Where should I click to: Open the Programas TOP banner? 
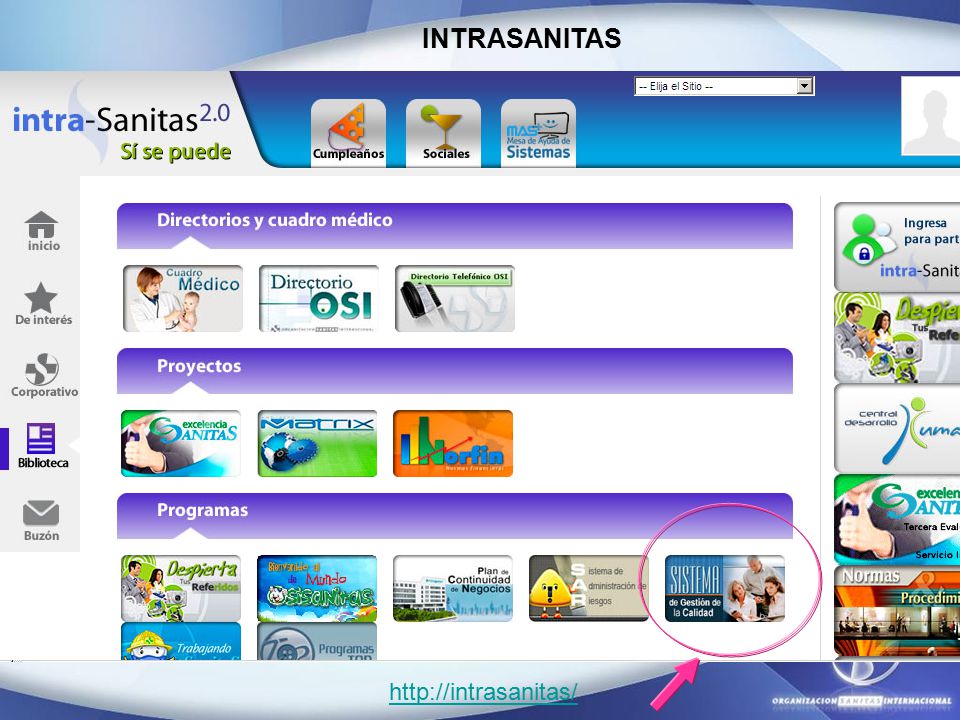pos(317,642)
